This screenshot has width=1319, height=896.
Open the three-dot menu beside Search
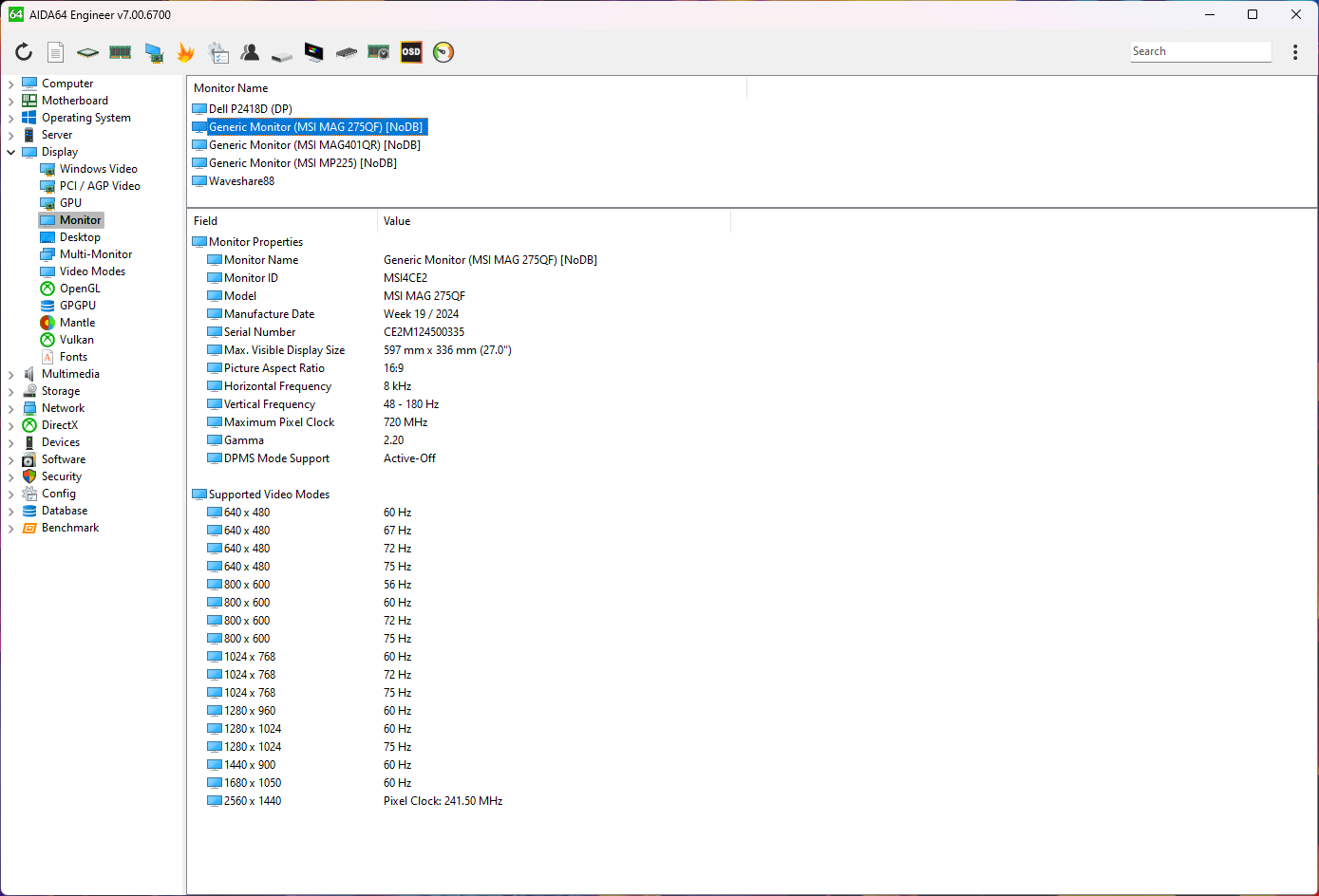pyautogui.click(x=1295, y=52)
